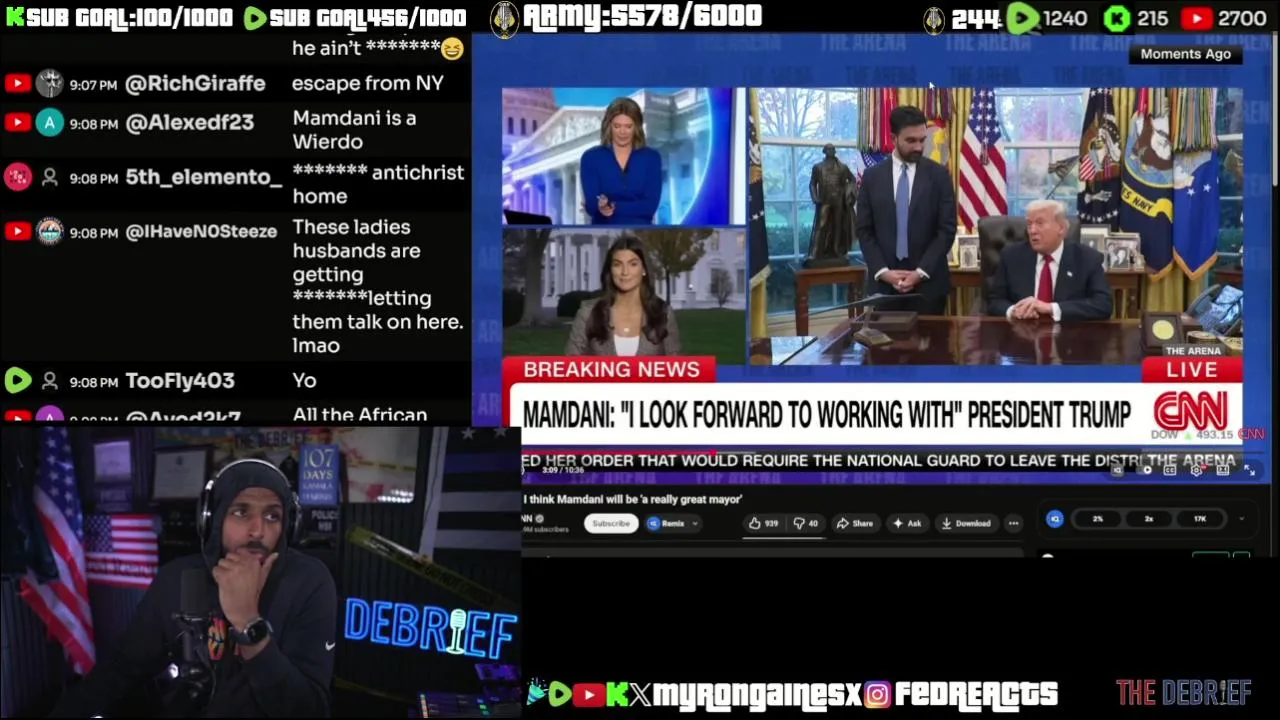Click the message 'Mamdani is a Wierdo'

point(354,130)
